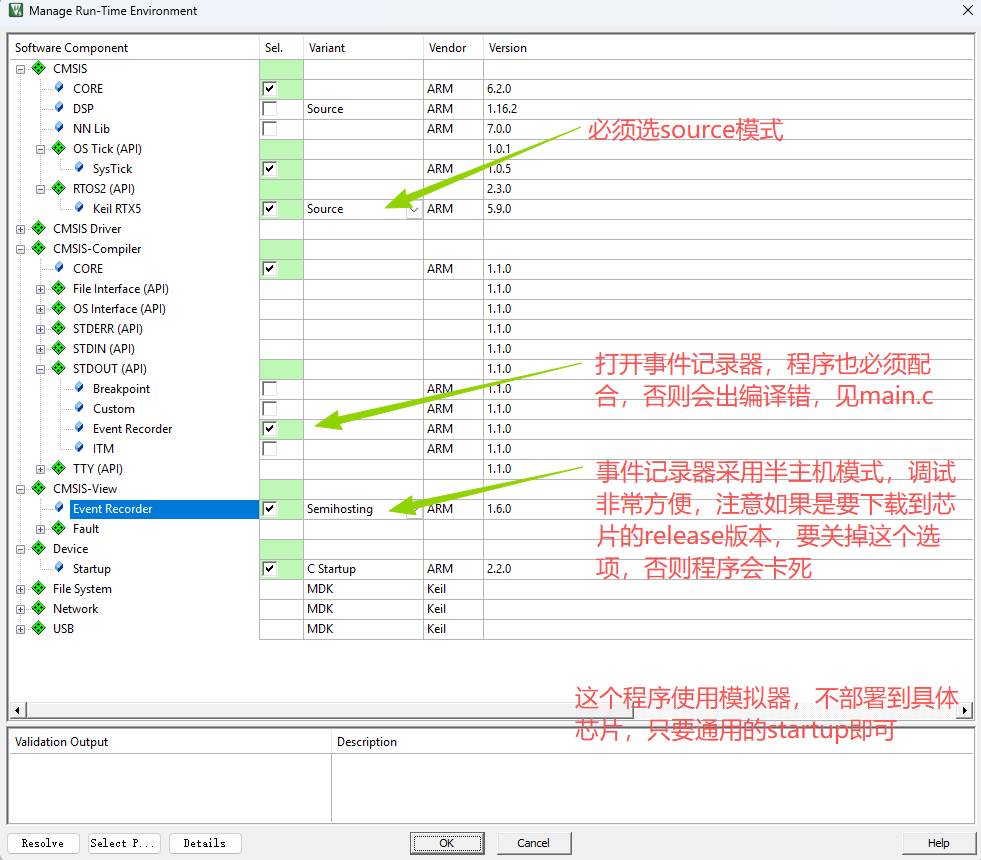Click the STDERR (API) diamond icon
Screen dimensions: 981x860
pyautogui.click(x=59, y=328)
